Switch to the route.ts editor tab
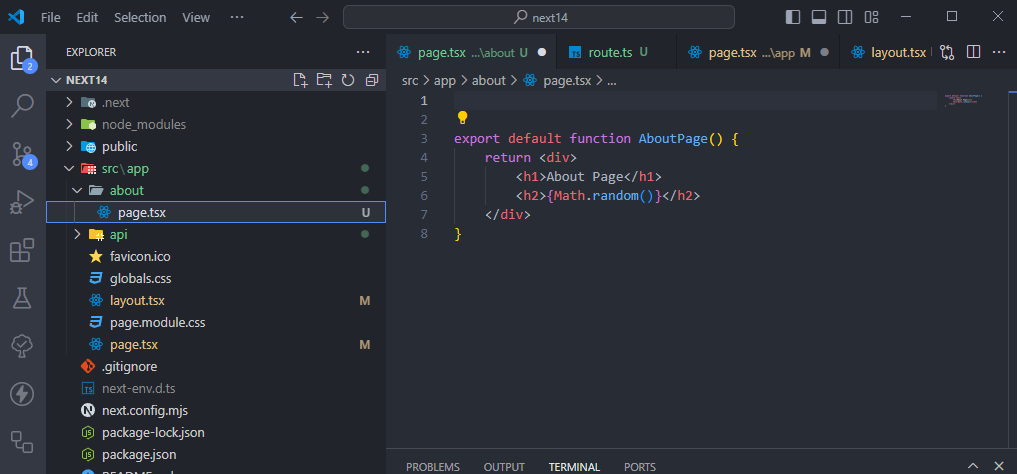 tap(608, 52)
